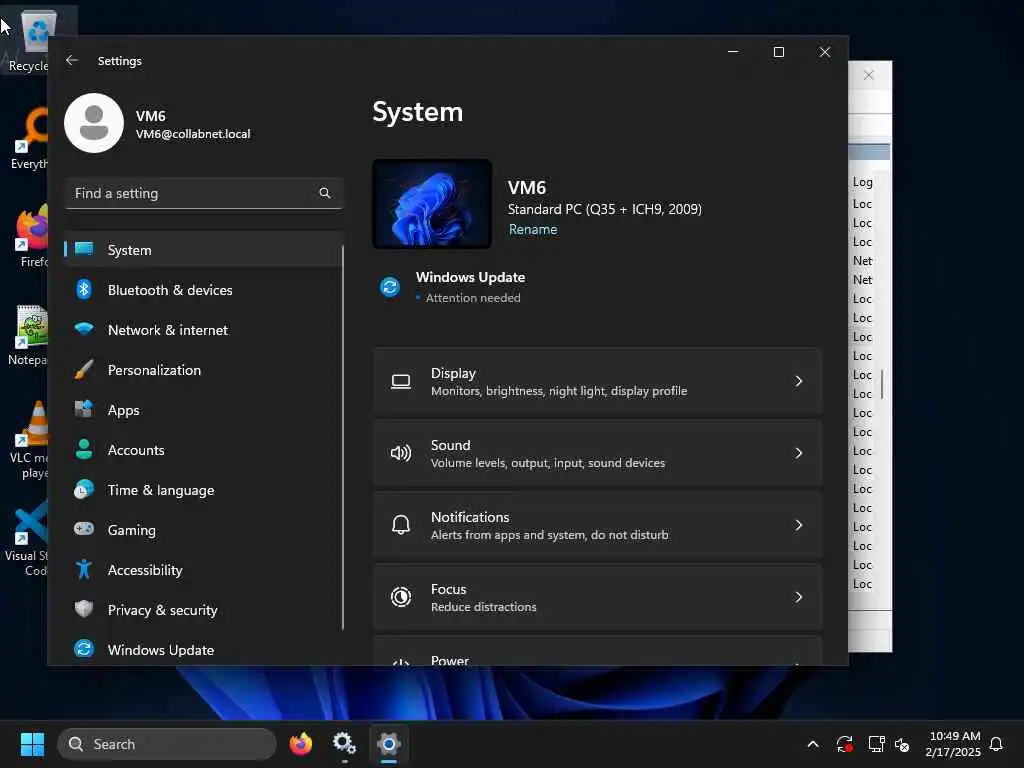The image size is (1024, 768).
Task: Open the Gaming settings section
Action: pos(203,529)
